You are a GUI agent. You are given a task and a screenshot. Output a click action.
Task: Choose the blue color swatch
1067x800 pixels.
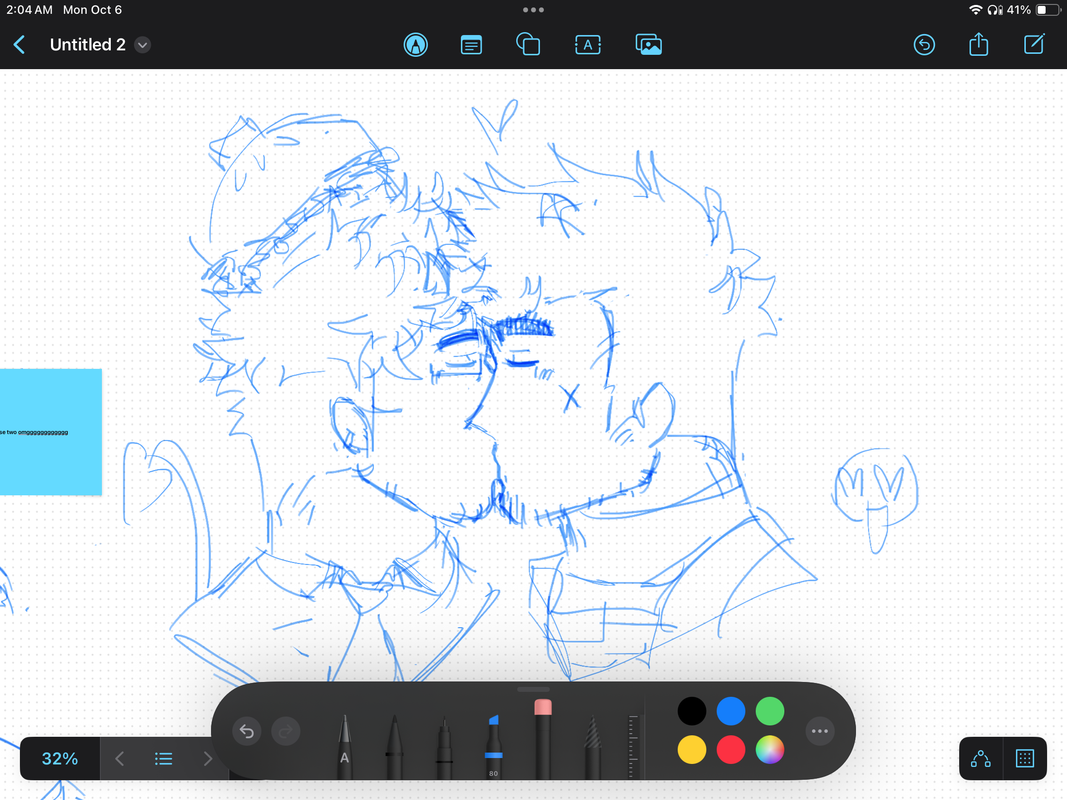point(731,712)
